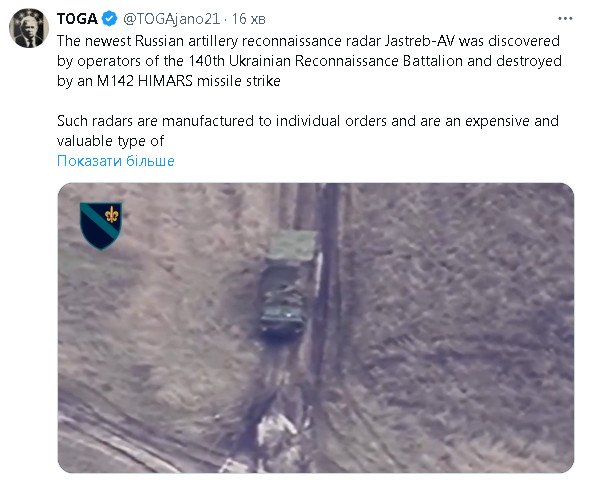Open the drone footage video thumbnail
This screenshot has height=480, width=589.
tap(316, 328)
